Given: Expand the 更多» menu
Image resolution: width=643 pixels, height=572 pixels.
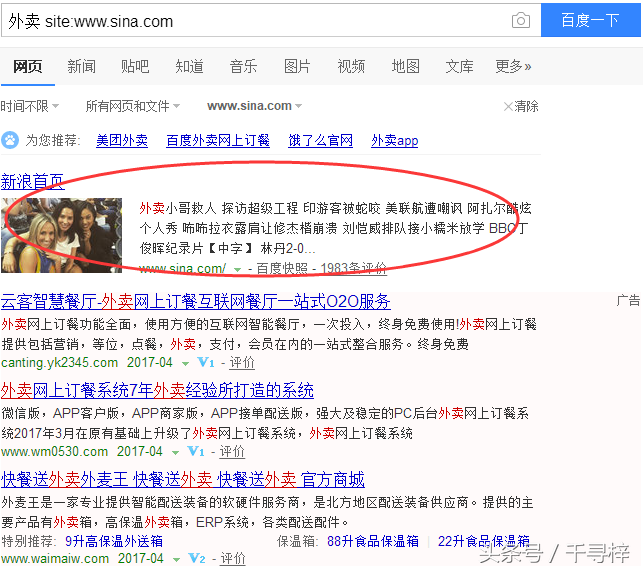Looking at the screenshot, I should click(513, 66).
